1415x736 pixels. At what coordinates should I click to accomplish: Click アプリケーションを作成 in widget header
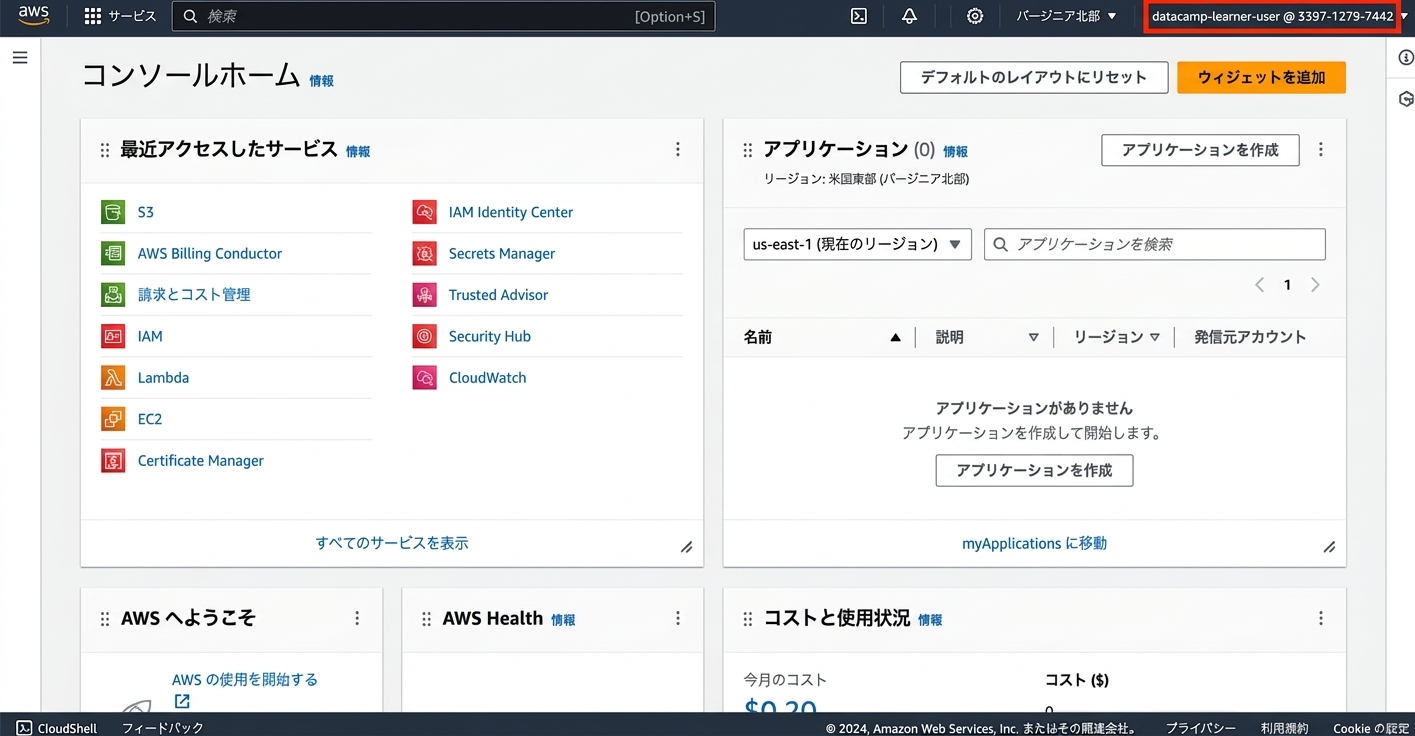(x=1200, y=150)
